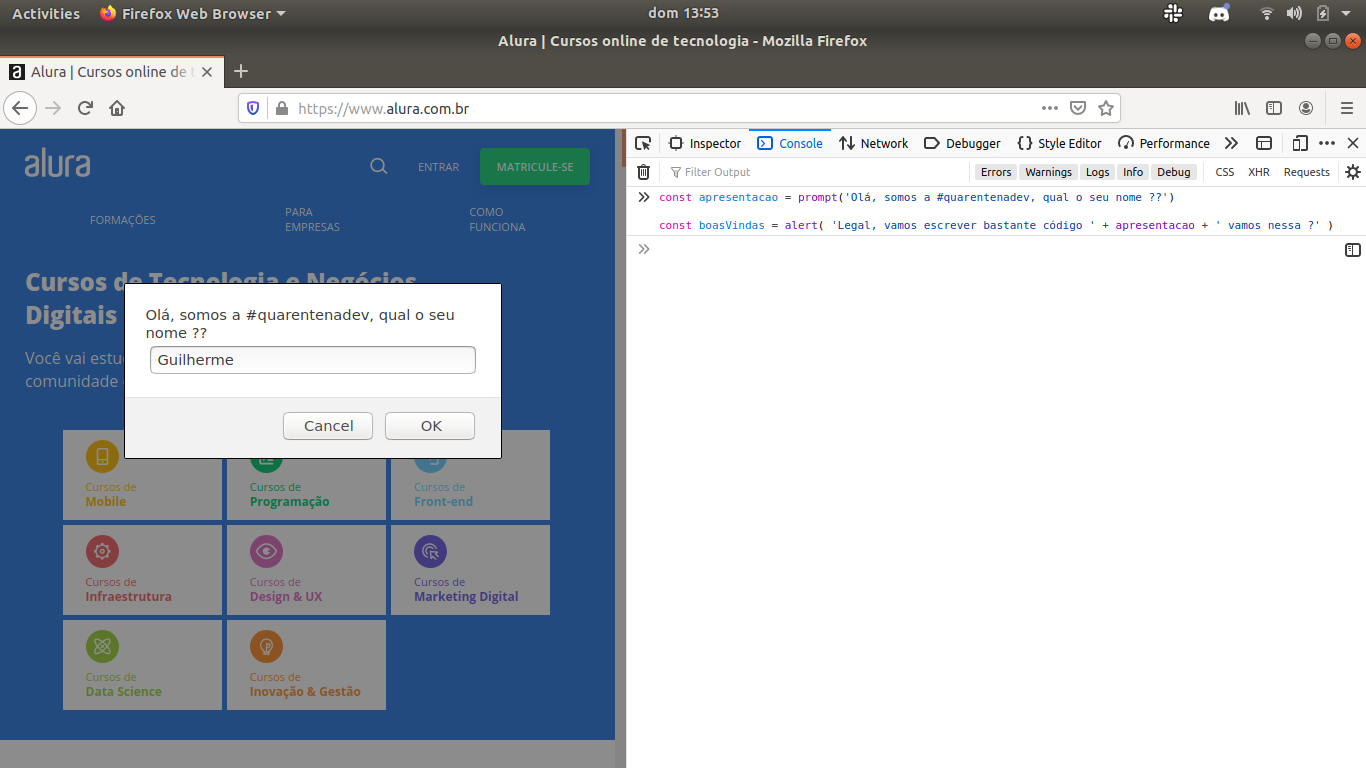
Task: Show more DevTools tabs chevron
Action: [x=1231, y=143]
